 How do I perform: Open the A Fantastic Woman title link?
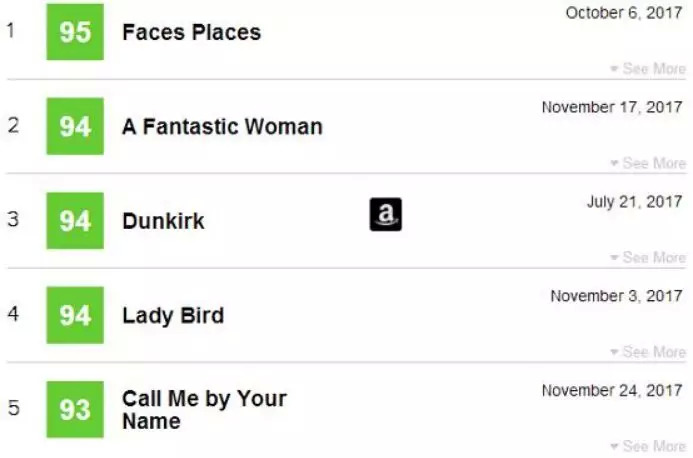[x=222, y=127]
